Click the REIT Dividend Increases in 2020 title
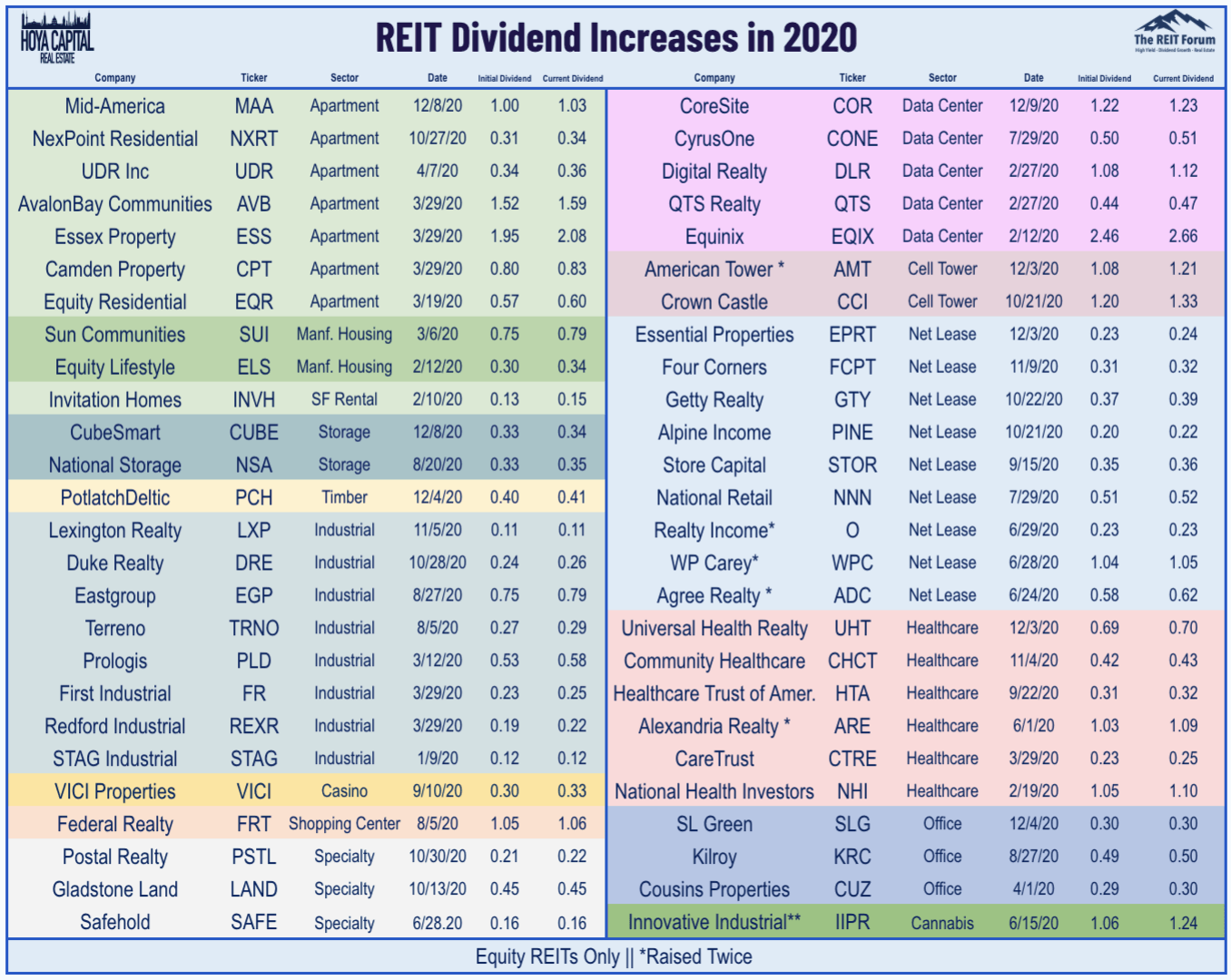The width and height of the screenshot is (1231, 980). click(x=615, y=38)
